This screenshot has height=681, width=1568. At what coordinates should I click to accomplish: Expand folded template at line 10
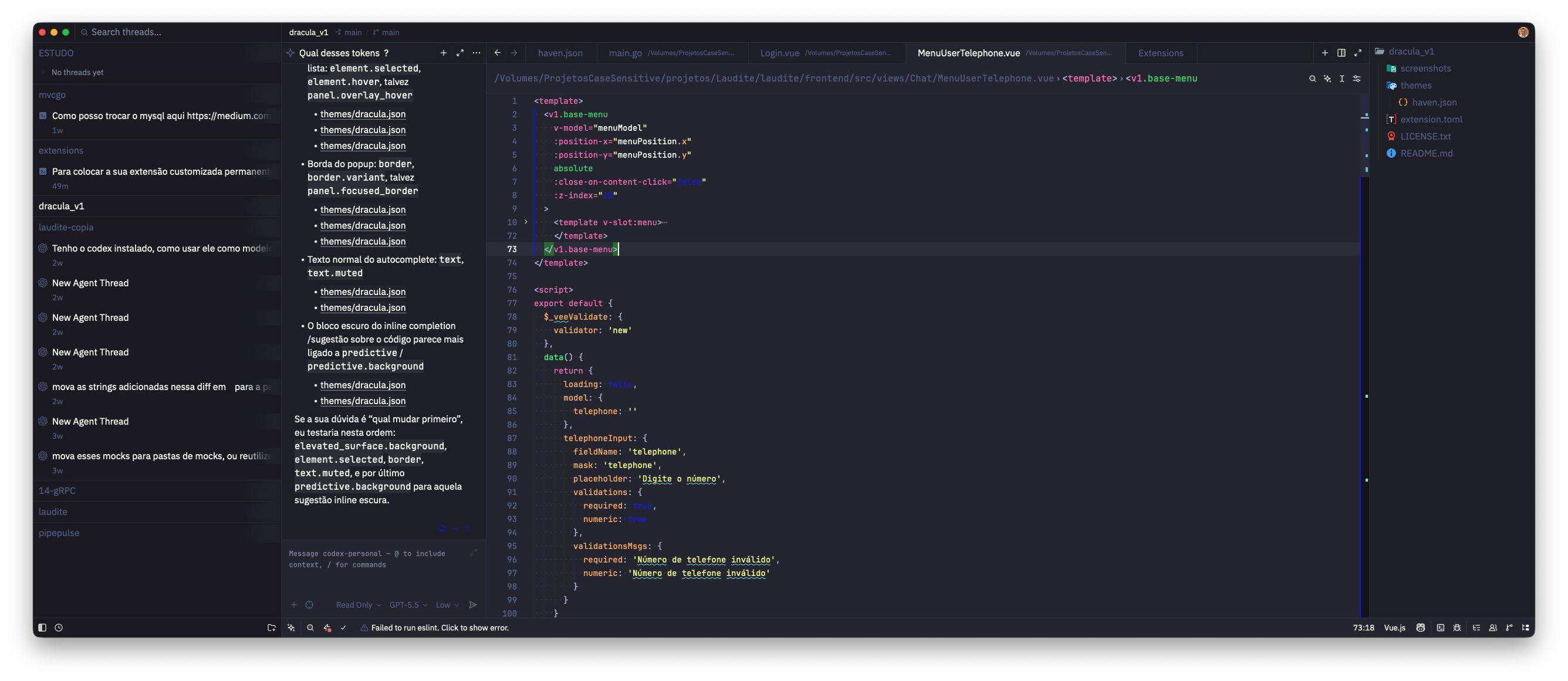pyautogui.click(x=526, y=222)
